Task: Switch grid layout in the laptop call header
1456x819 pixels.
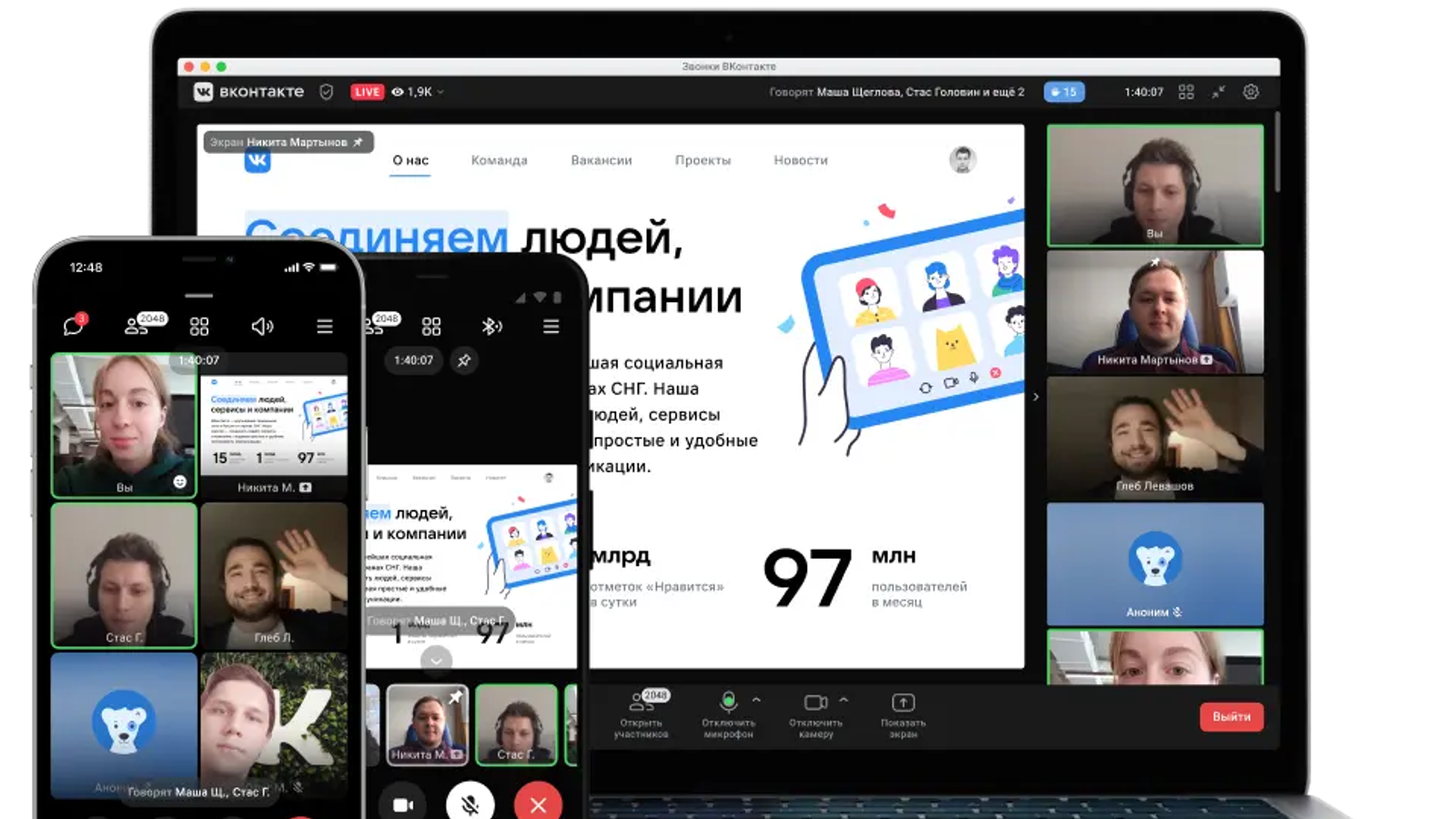Action: click(x=1186, y=92)
